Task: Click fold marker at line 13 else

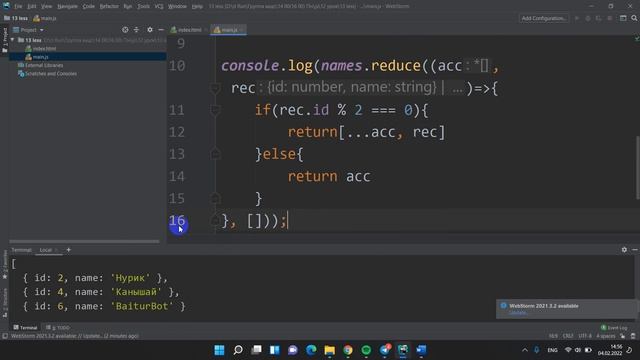Action: [215, 154]
